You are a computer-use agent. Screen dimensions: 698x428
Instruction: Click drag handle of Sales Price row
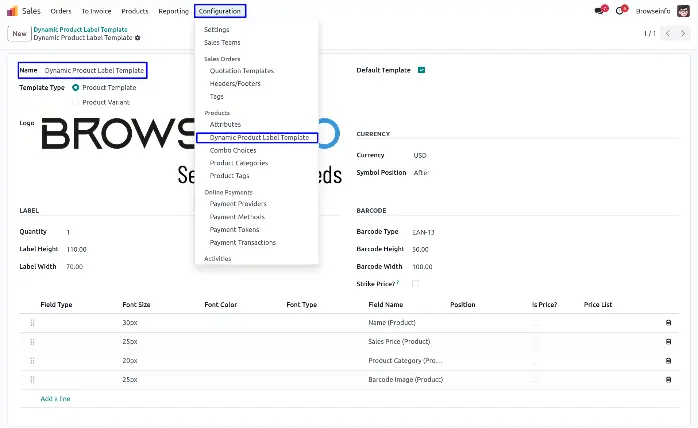click(32, 342)
